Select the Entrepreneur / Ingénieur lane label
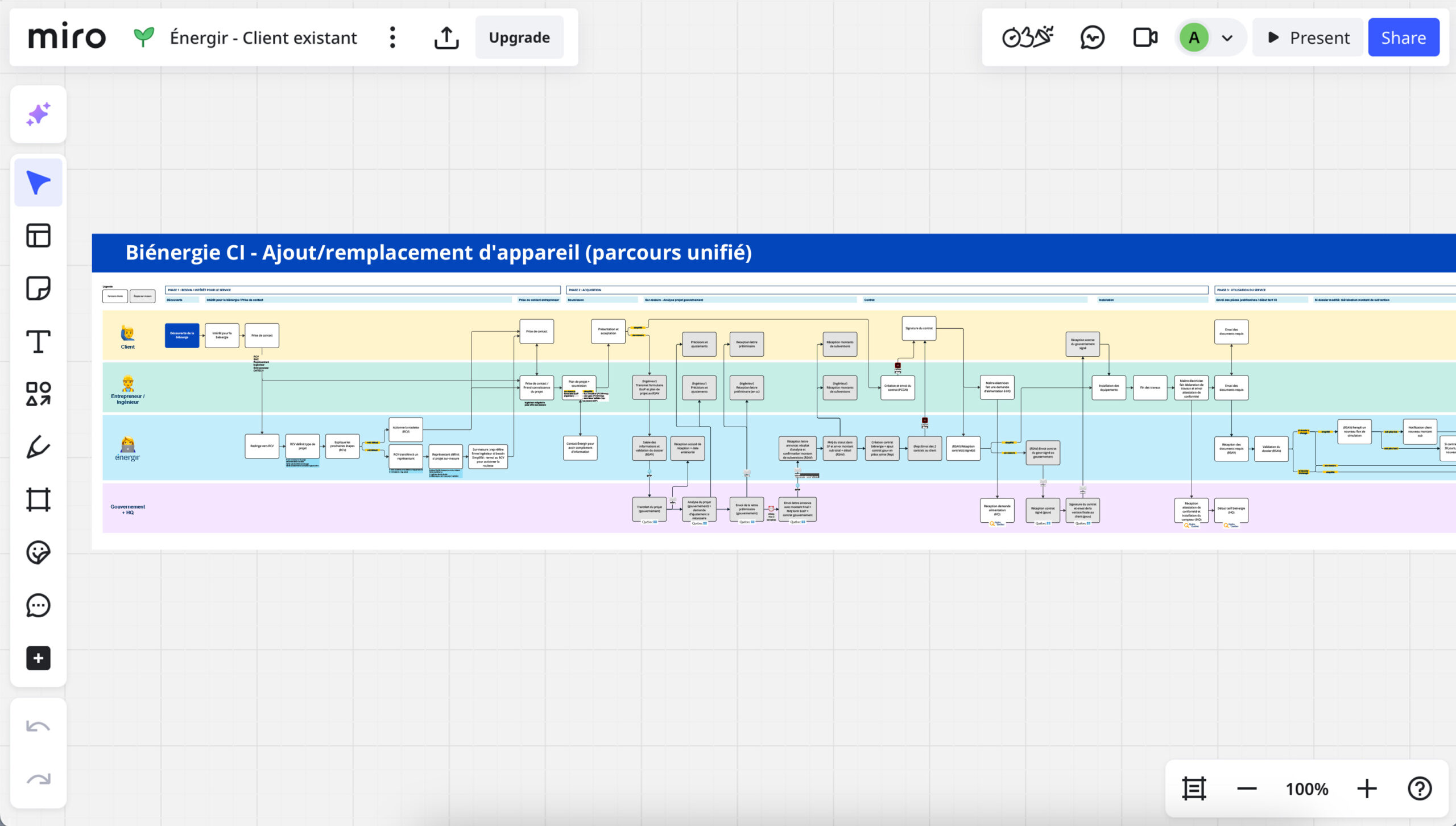Image resolution: width=1456 pixels, height=826 pixels. (127, 399)
